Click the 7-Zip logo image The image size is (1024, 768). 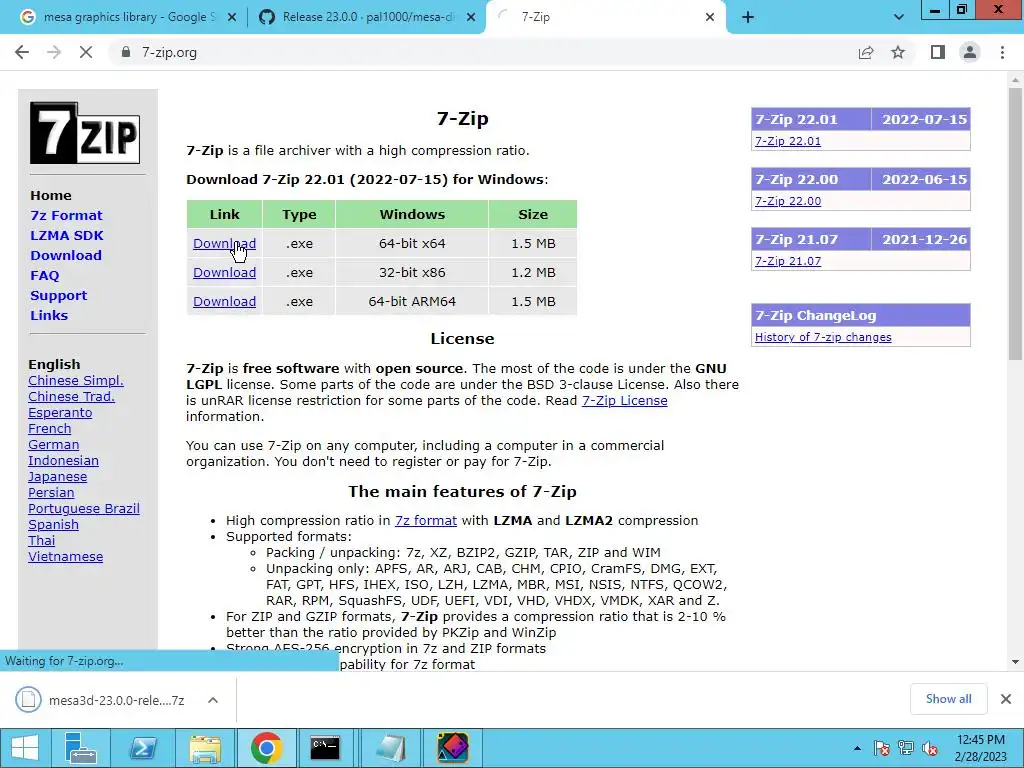coord(85,133)
